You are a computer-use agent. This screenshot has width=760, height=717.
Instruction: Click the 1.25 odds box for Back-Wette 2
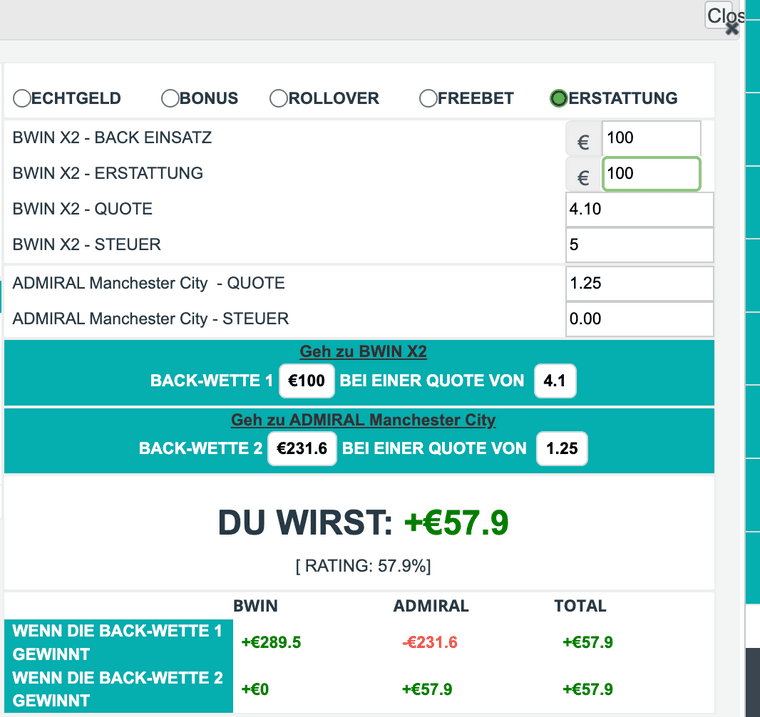click(562, 448)
